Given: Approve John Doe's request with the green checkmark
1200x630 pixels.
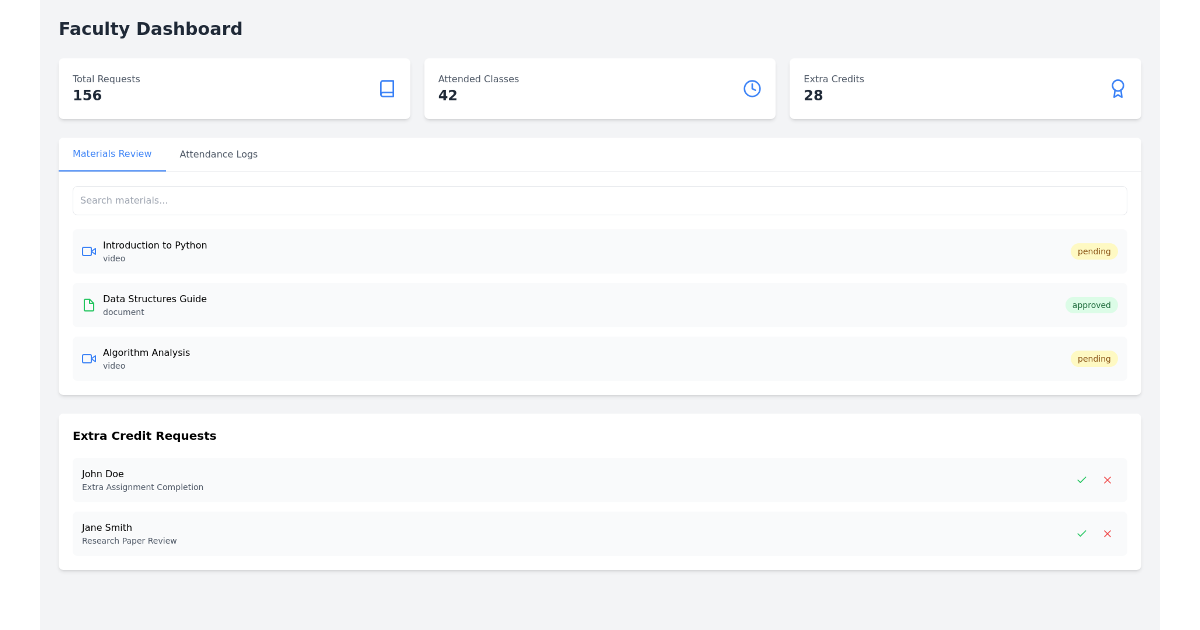Looking at the screenshot, I should (x=1081, y=480).
